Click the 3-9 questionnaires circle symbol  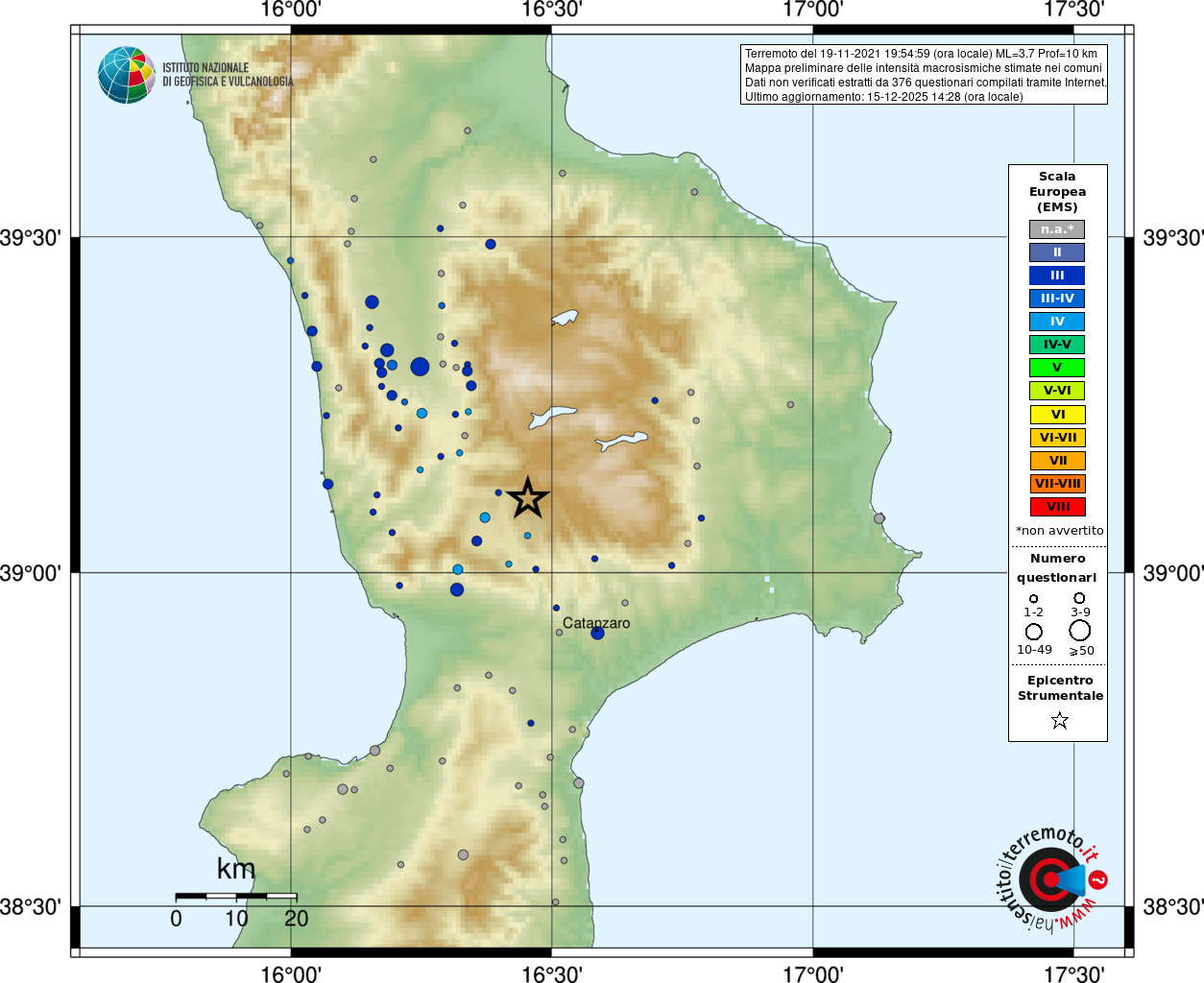[x=1080, y=598]
